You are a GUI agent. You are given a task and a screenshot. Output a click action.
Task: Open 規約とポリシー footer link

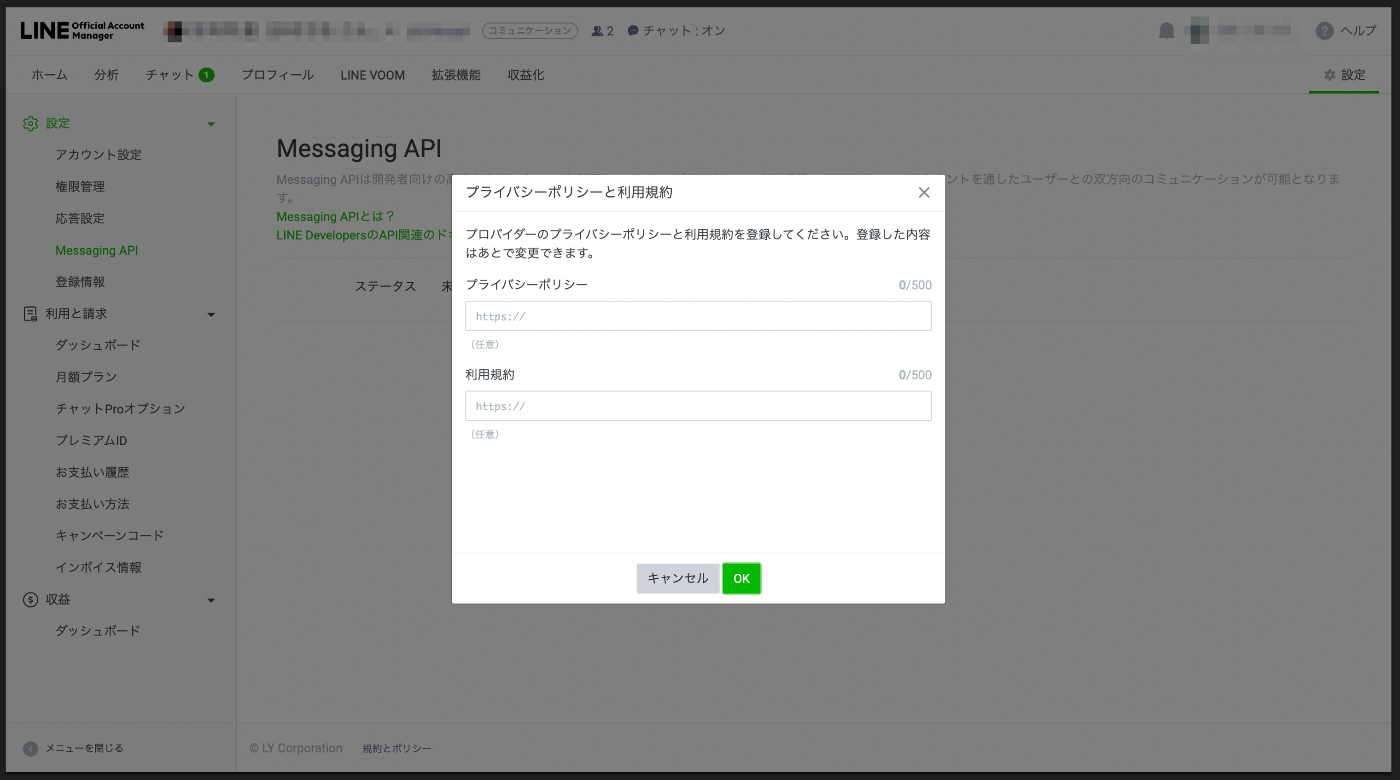397,749
